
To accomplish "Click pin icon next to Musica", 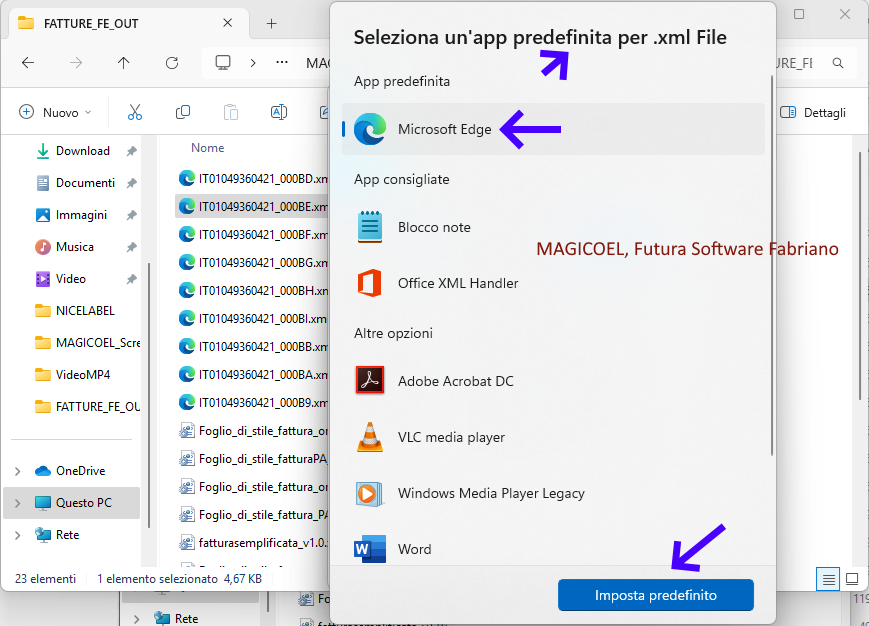I will tap(131, 247).
